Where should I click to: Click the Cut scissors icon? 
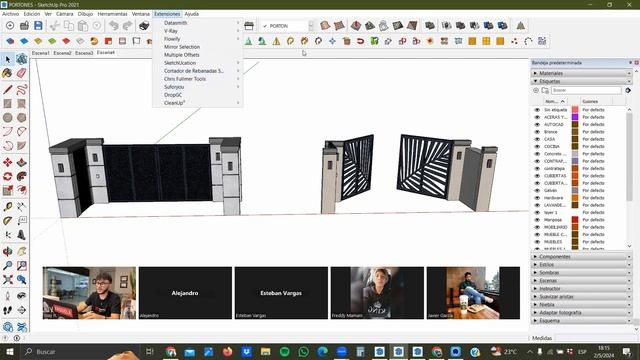click(55, 26)
